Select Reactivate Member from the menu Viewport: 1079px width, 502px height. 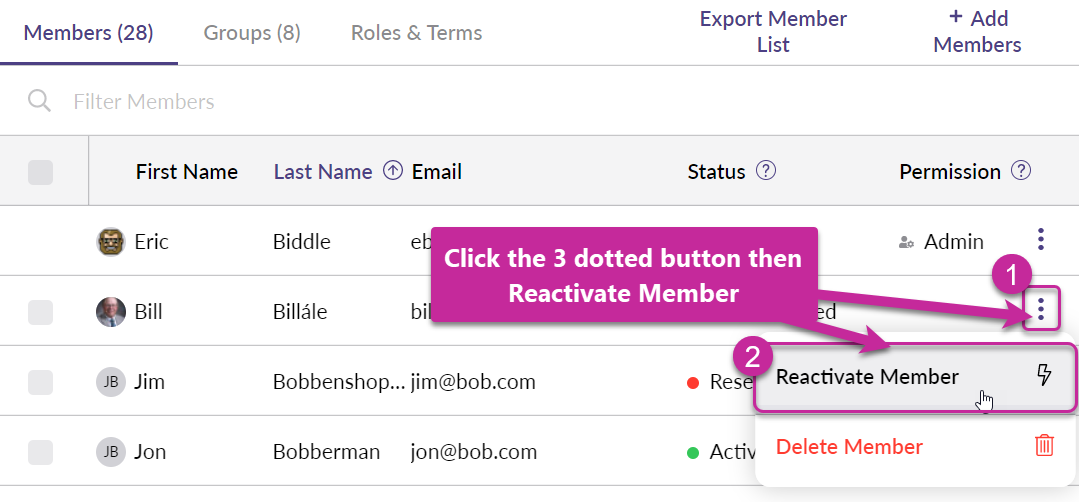pyautogui.click(x=915, y=377)
